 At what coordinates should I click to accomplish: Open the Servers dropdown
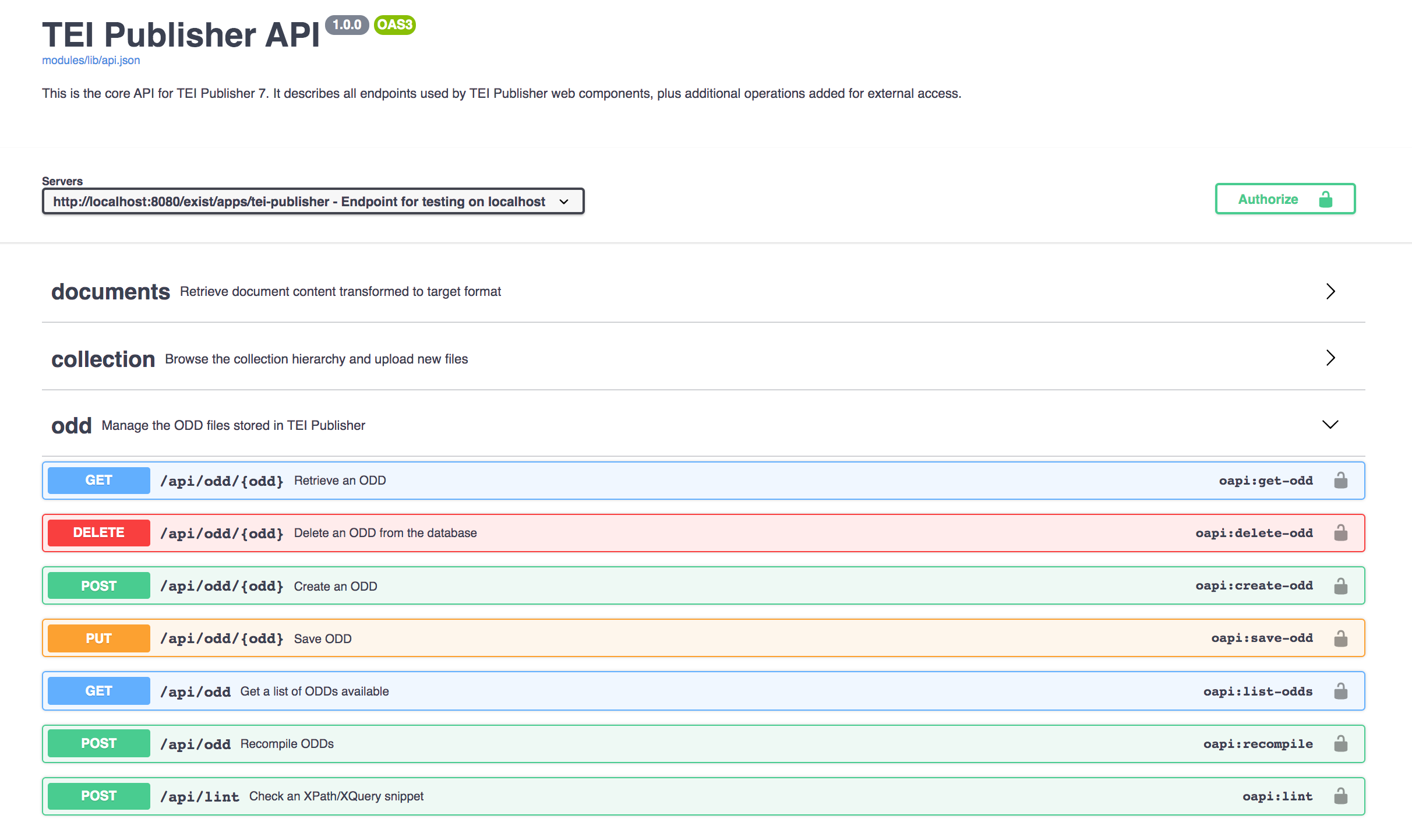pyautogui.click(x=313, y=201)
